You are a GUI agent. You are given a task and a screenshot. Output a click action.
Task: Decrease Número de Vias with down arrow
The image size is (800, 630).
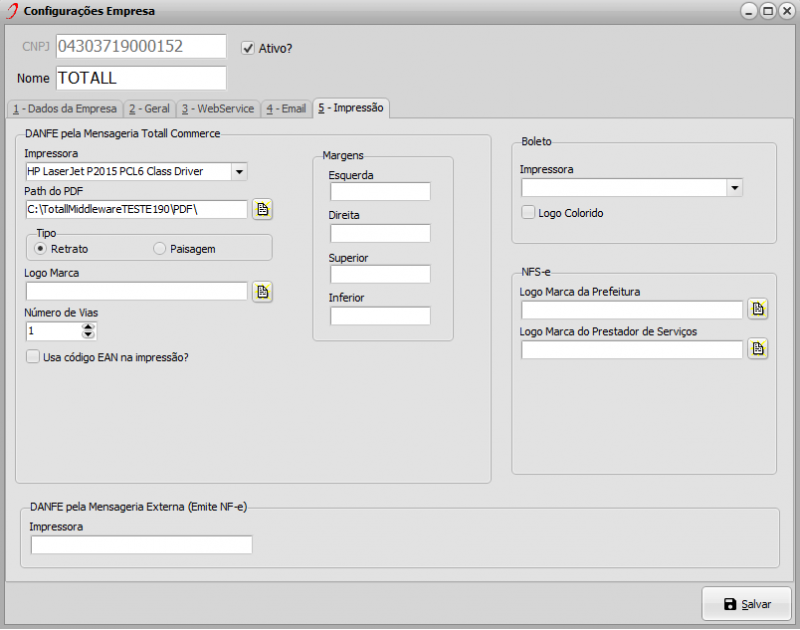[x=88, y=335]
